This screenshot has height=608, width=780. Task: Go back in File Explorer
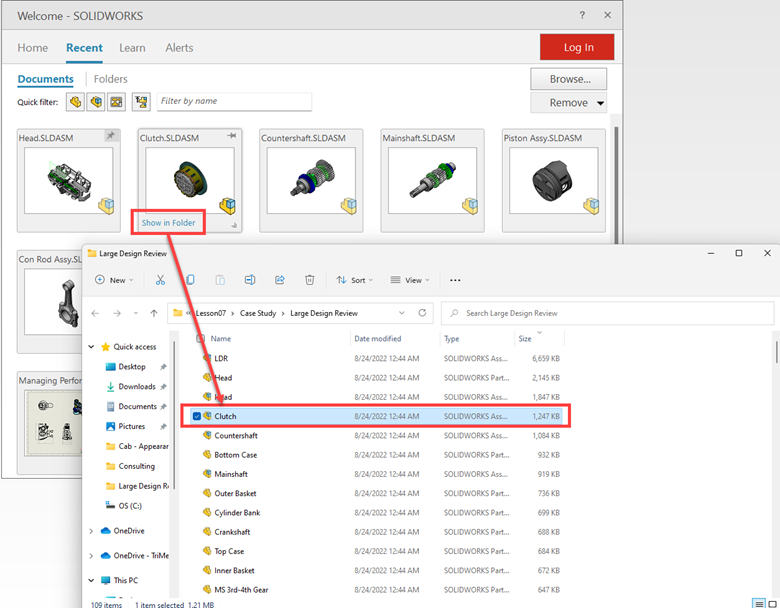pyautogui.click(x=95, y=313)
